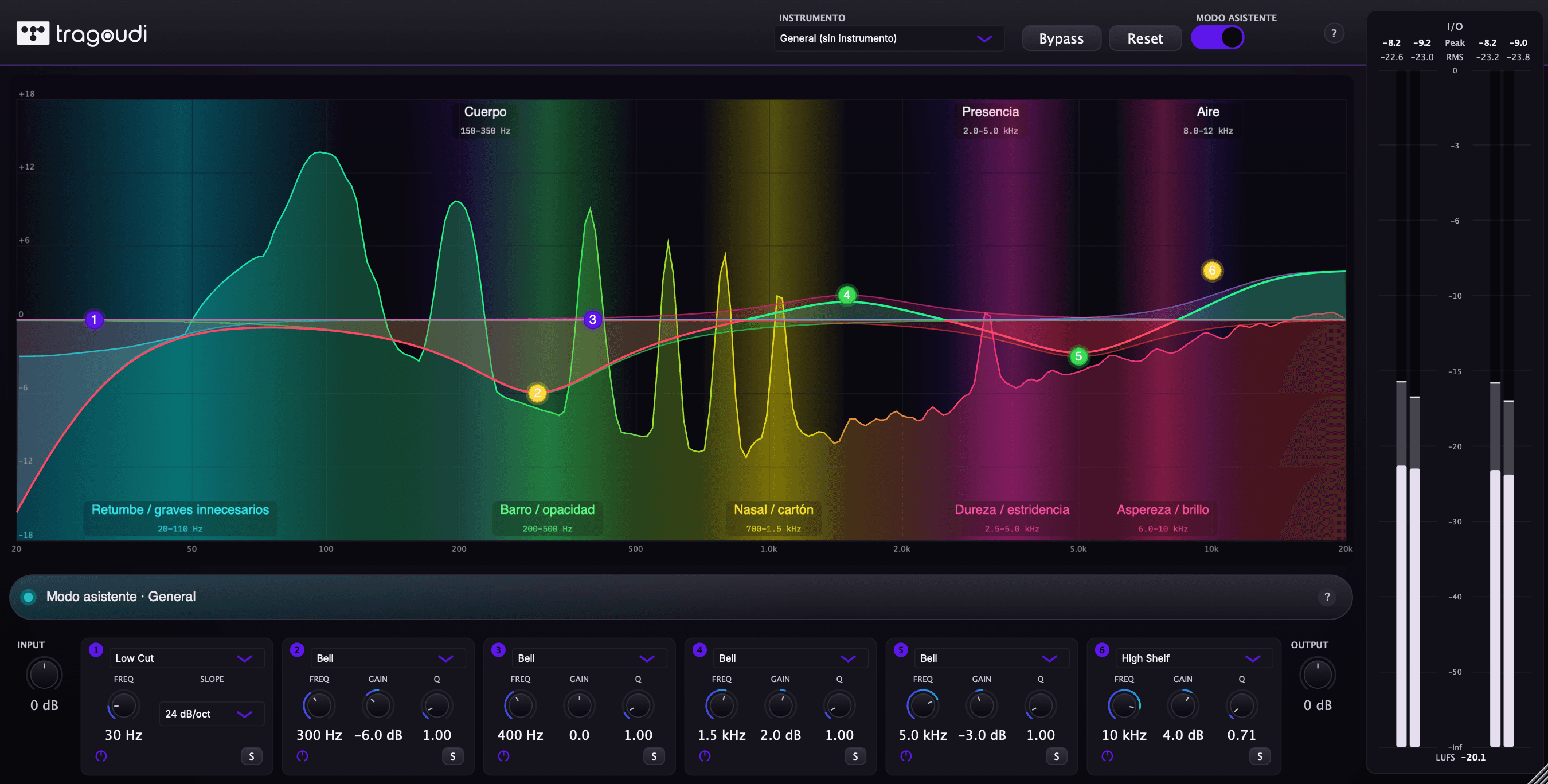Click the Aire 8.0-12 kHz zone label
Screen dimensions: 1548x784
tap(1208, 120)
